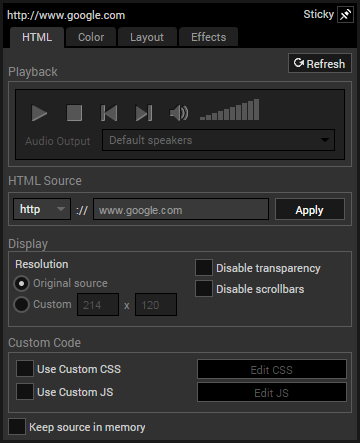Click the Edit JS button
The width and height of the screenshot is (360, 443).
point(272,392)
